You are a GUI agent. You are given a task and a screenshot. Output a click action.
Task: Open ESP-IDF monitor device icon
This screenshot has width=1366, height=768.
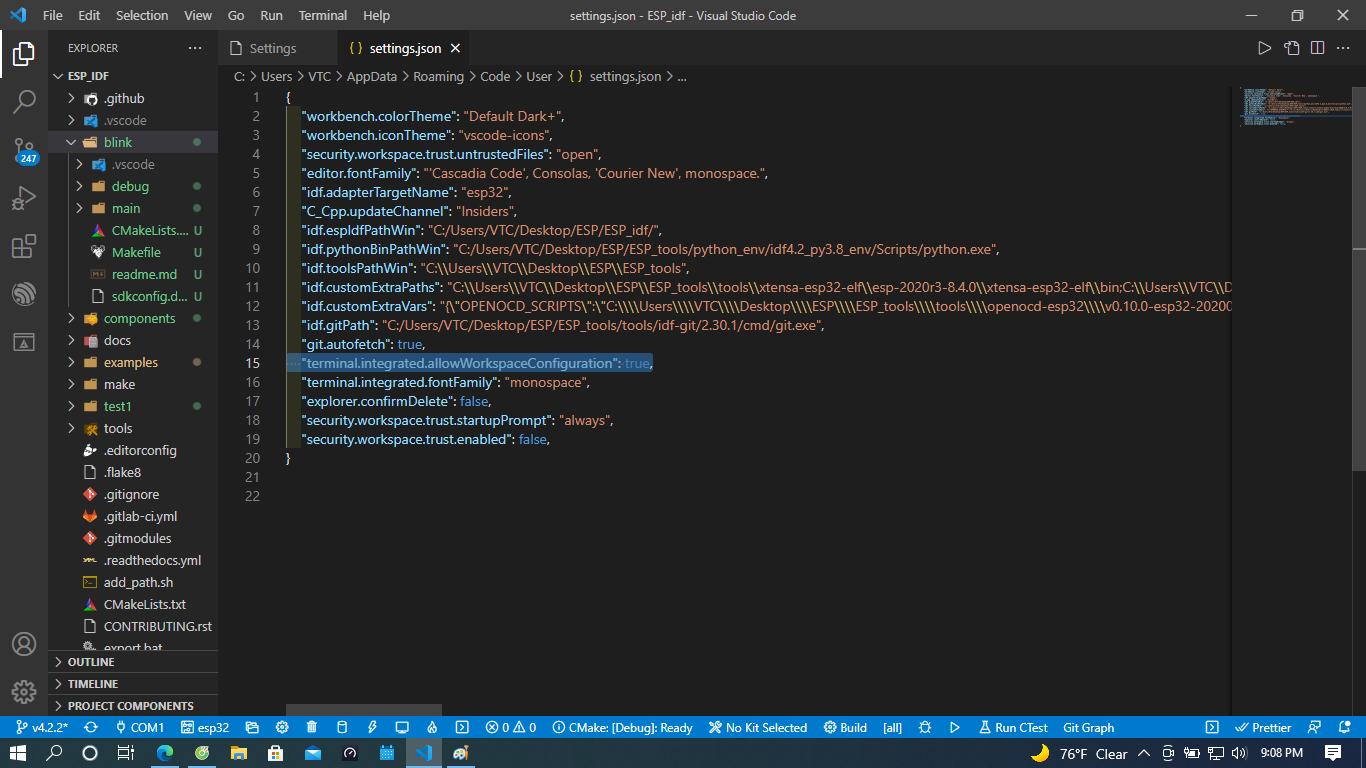click(402, 727)
